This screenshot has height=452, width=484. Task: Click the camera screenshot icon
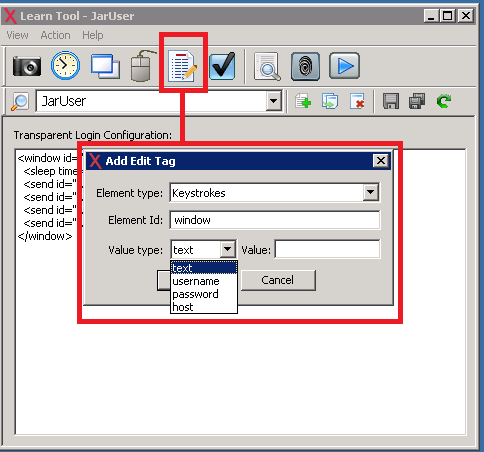(x=27, y=66)
